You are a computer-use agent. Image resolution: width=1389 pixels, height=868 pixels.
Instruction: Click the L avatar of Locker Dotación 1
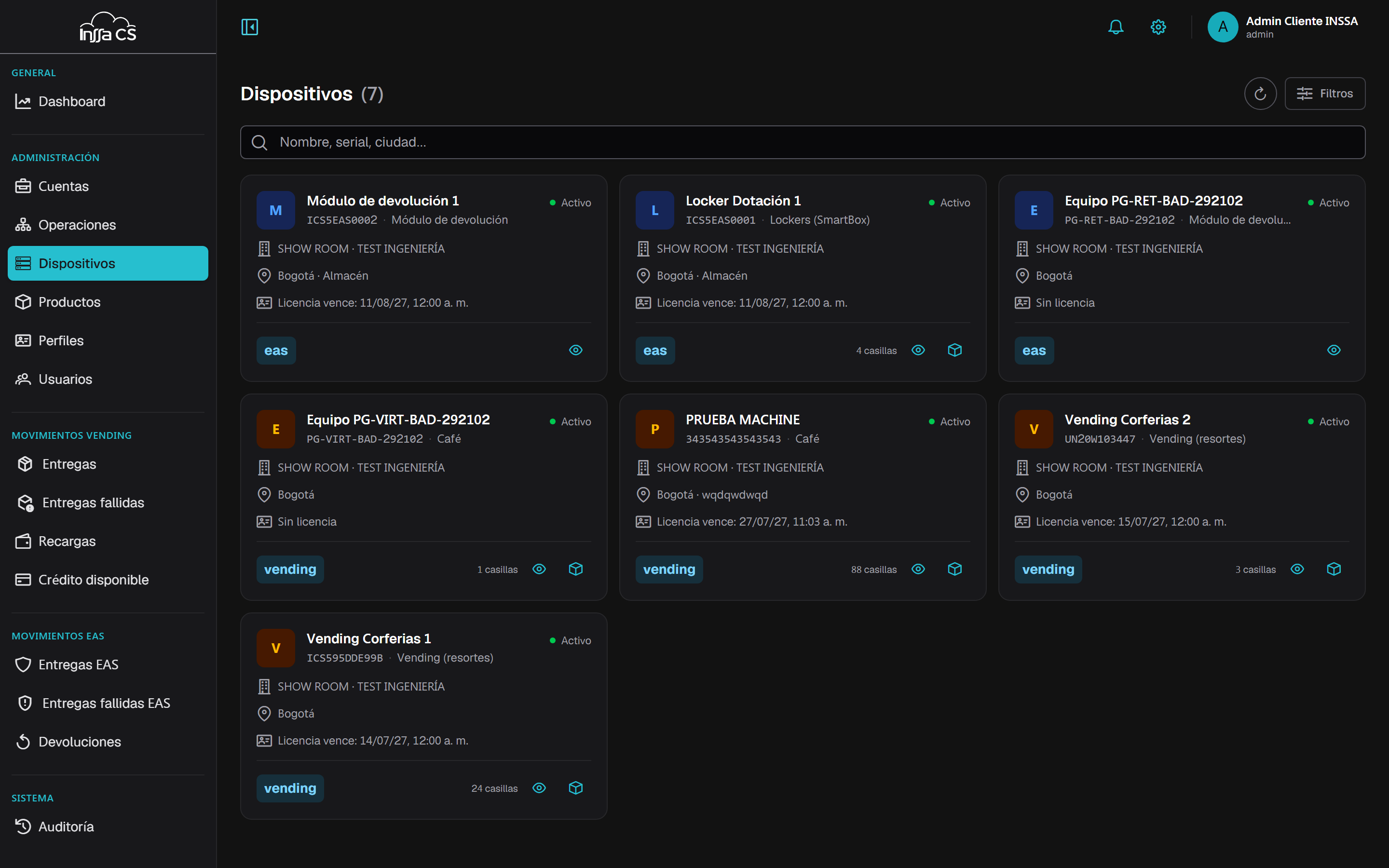tap(655, 210)
